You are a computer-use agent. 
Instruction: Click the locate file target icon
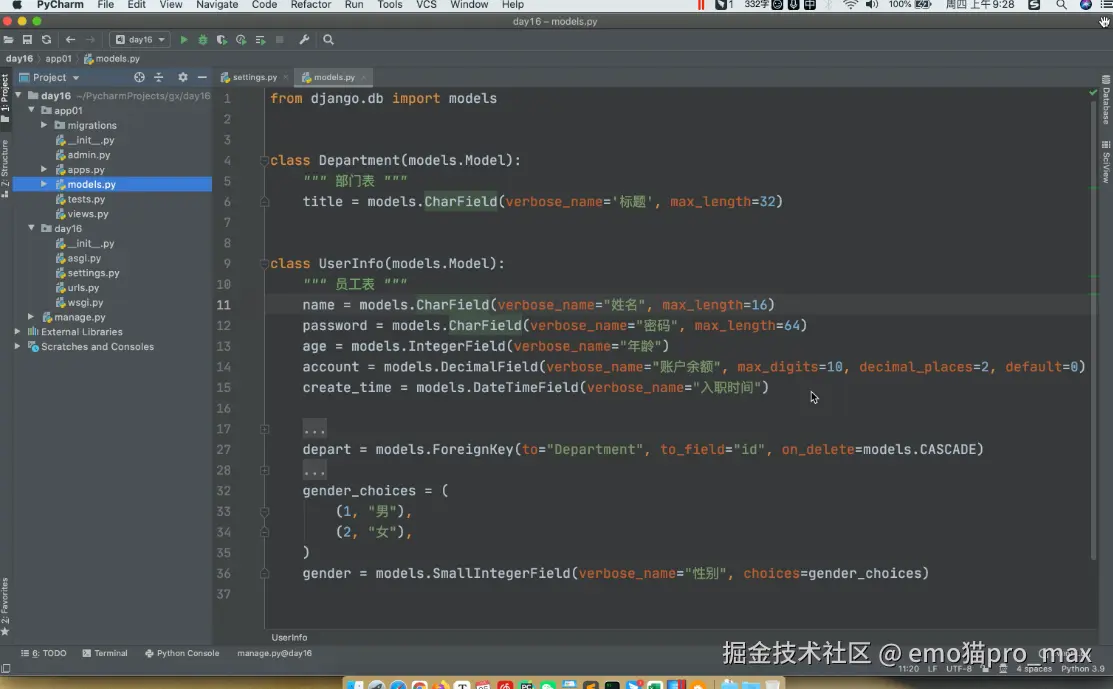tap(139, 77)
